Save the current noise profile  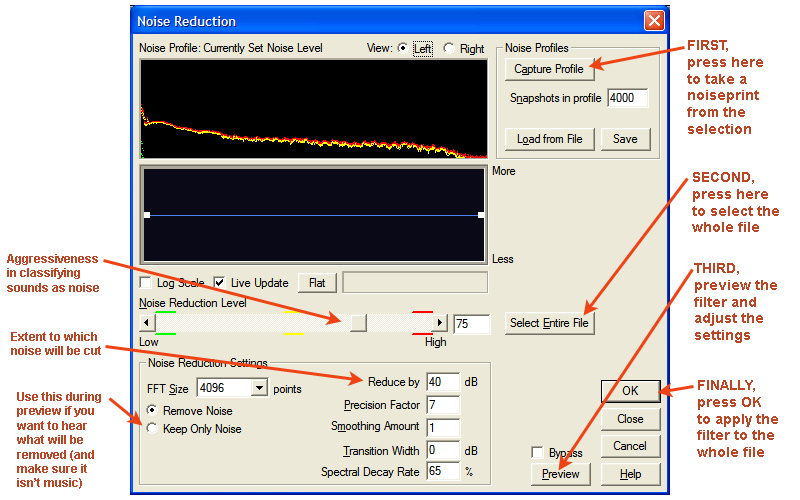click(x=625, y=139)
